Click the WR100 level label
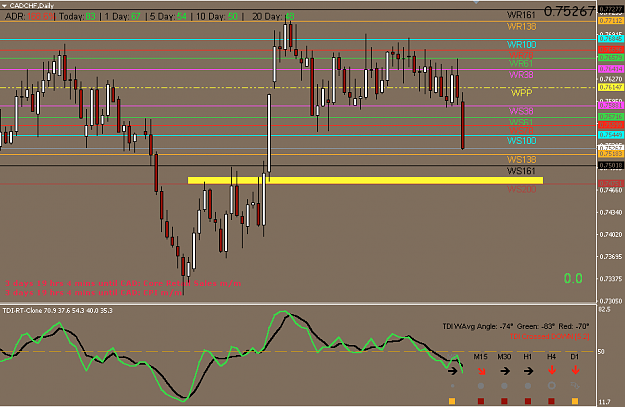This screenshot has width=625, height=407. click(x=521, y=45)
